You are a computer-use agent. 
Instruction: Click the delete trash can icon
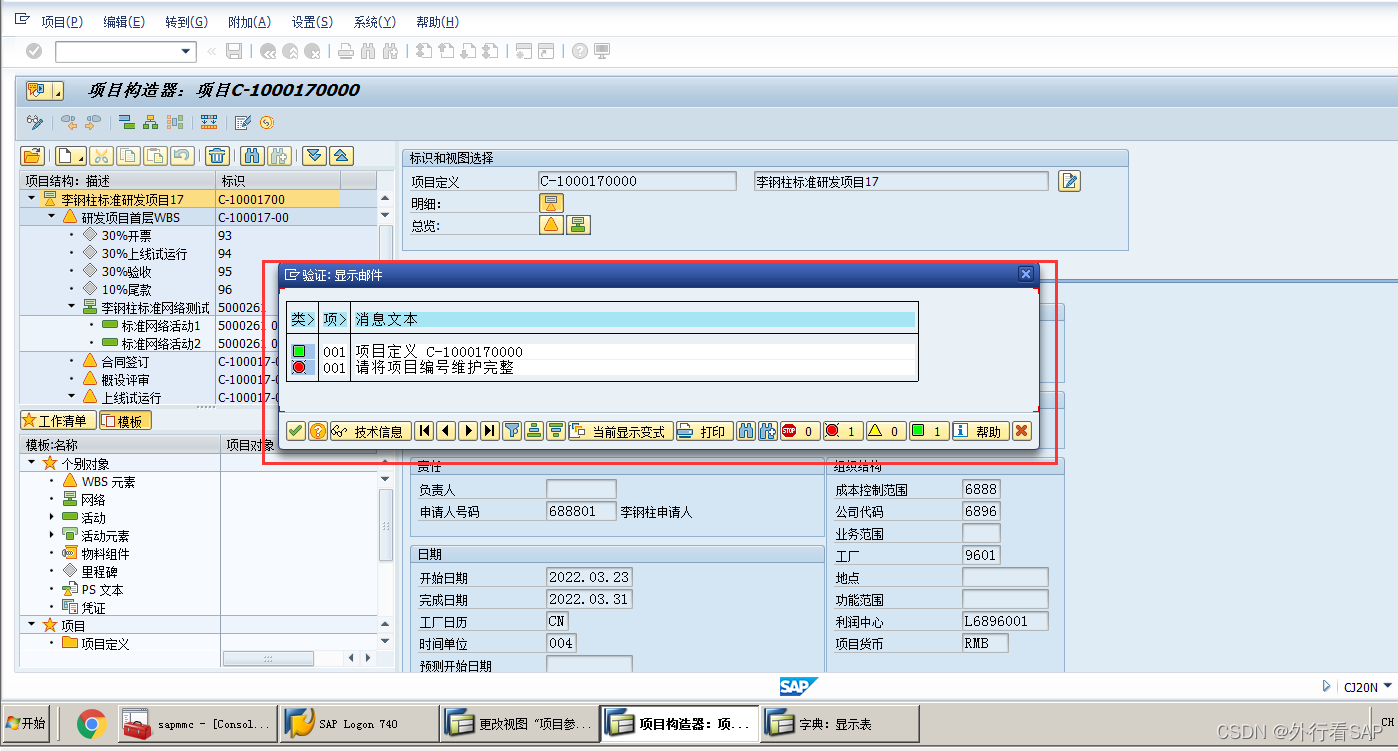point(217,155)
